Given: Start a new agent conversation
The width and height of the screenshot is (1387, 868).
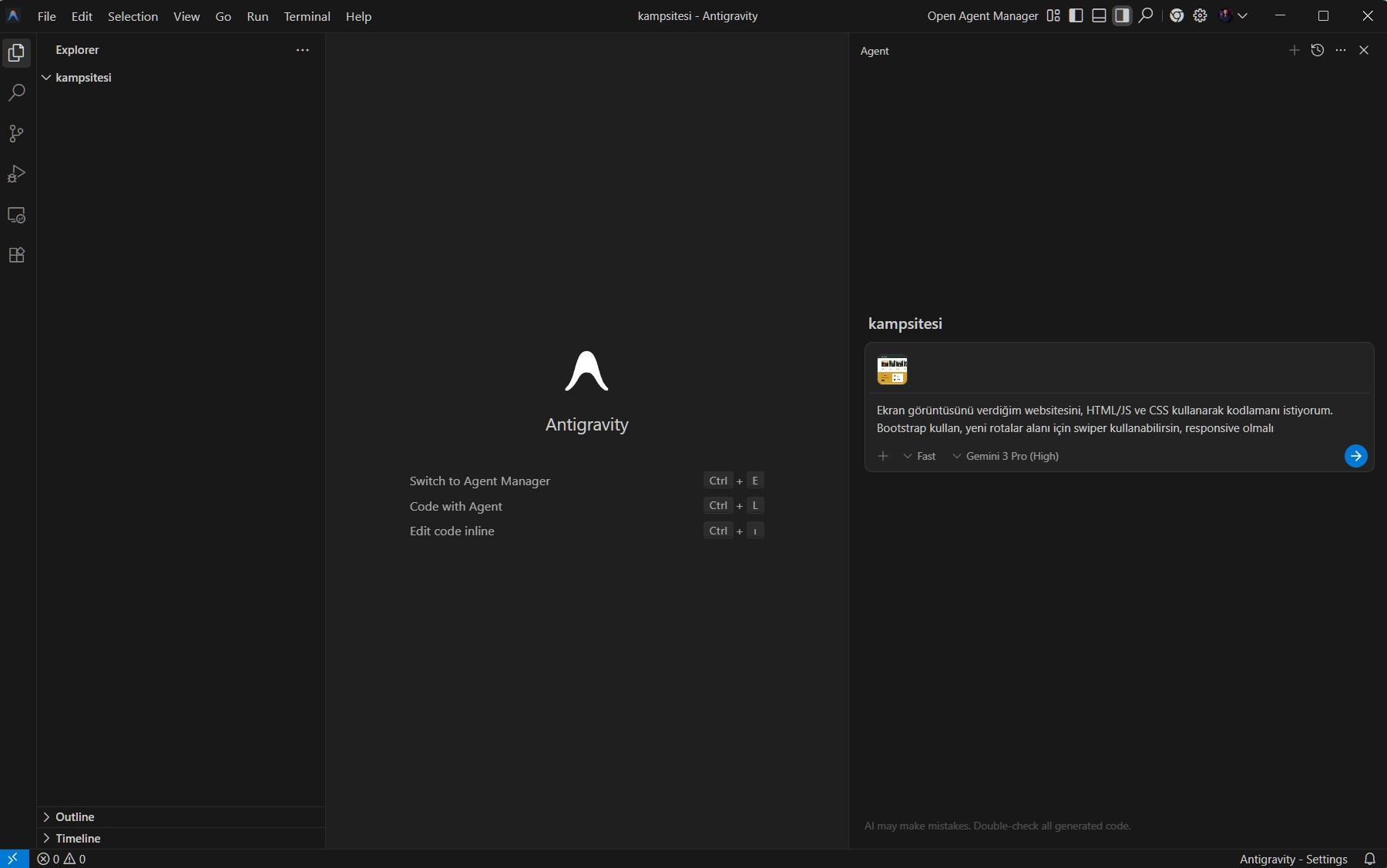Looking at the screenshot, I should (x=1295, y=50).
